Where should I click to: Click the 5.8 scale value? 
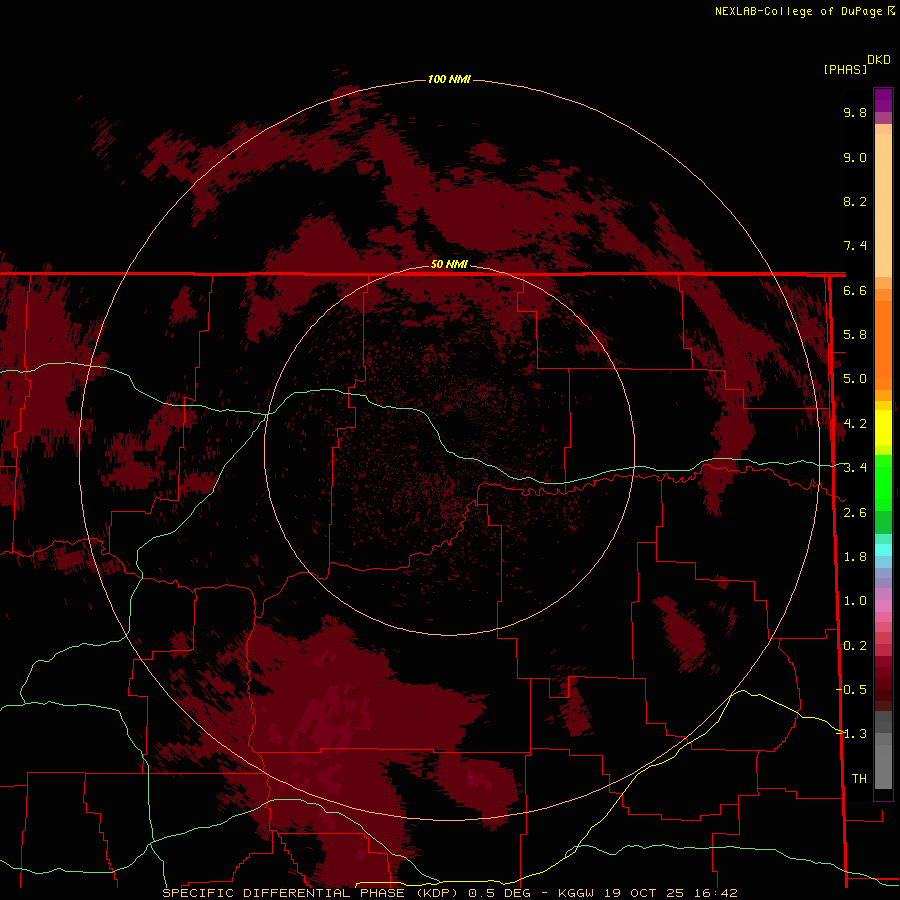[x=855, y=335]
